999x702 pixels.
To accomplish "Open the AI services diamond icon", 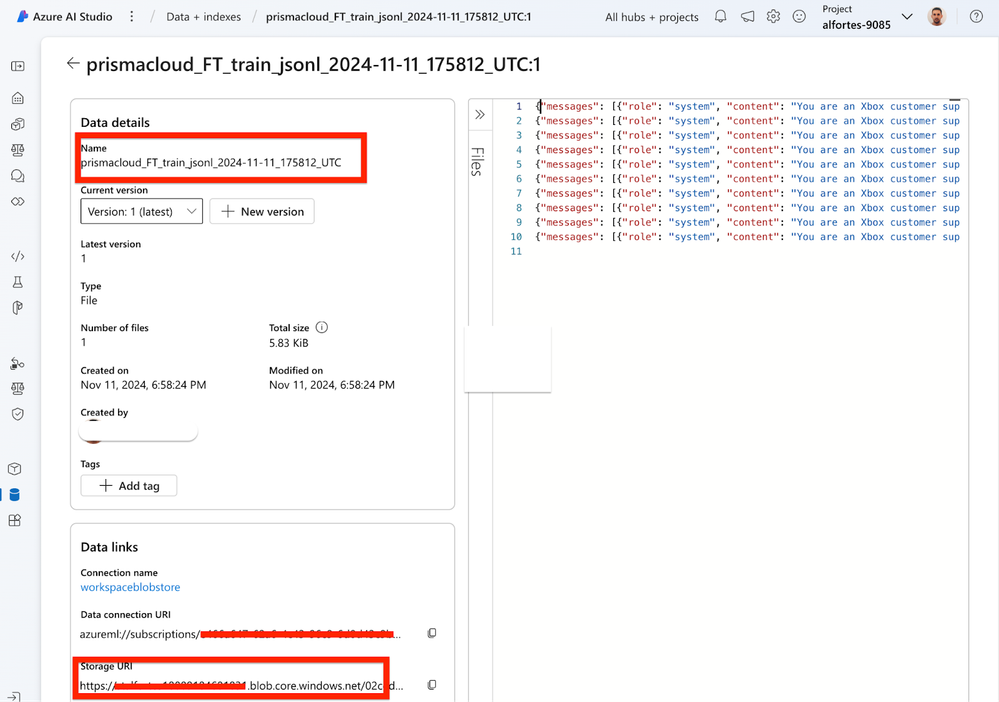I will [18, 201].
